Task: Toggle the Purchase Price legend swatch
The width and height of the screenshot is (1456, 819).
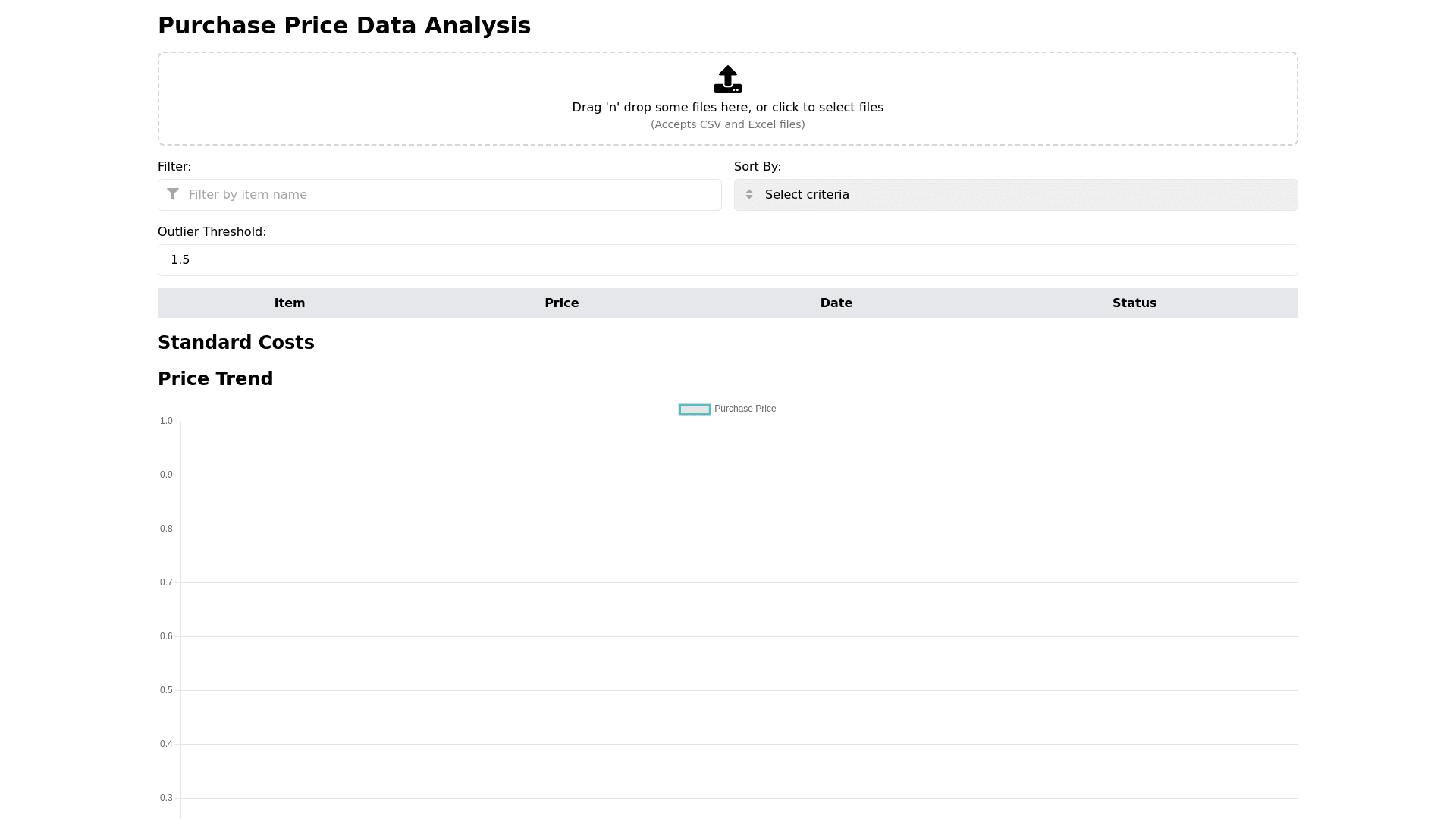Action: pos(695,409)
